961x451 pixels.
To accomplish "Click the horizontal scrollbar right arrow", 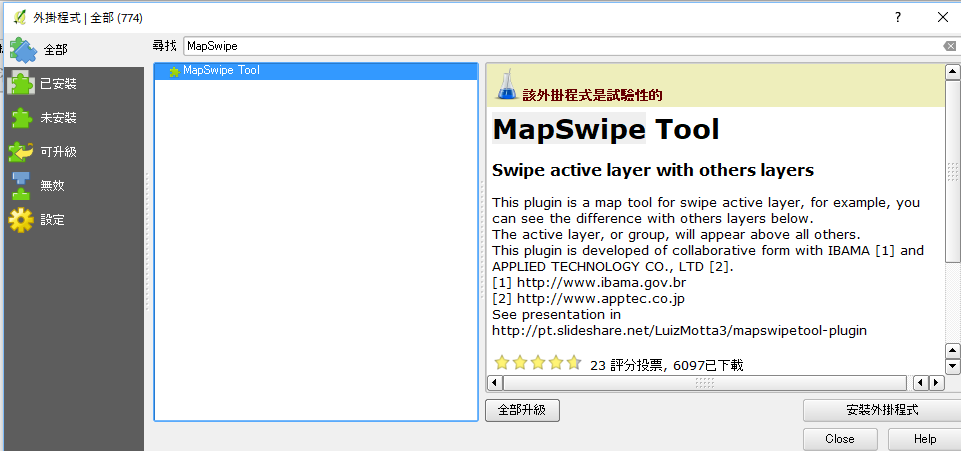I will click(x=936, y=383).
